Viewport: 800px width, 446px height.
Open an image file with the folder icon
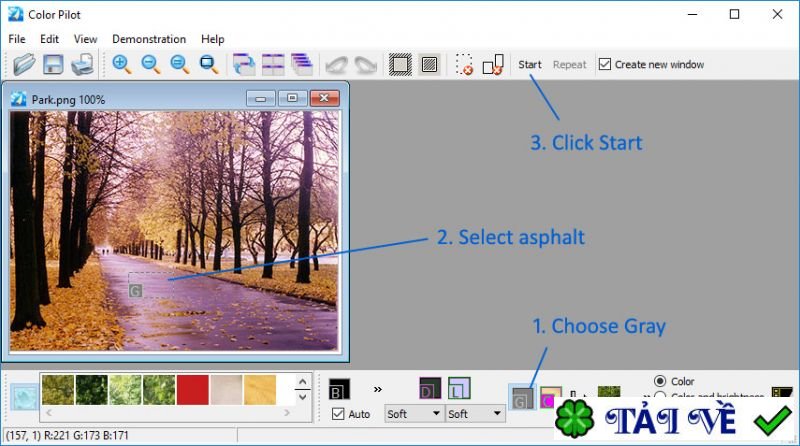[24, 65]
